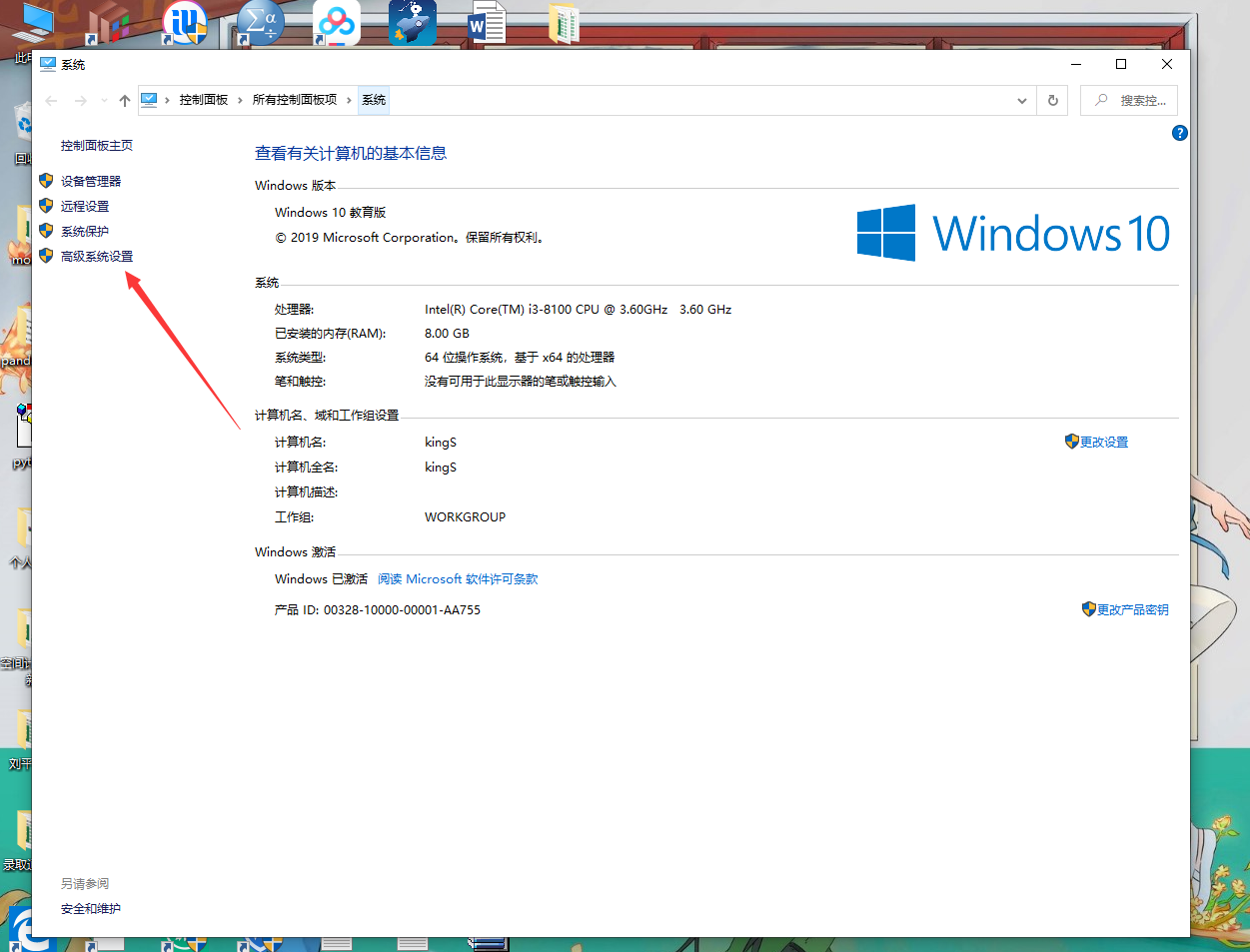Click the shield icon beside 设备管理器
1250x952 pixels.
[46, 181]
